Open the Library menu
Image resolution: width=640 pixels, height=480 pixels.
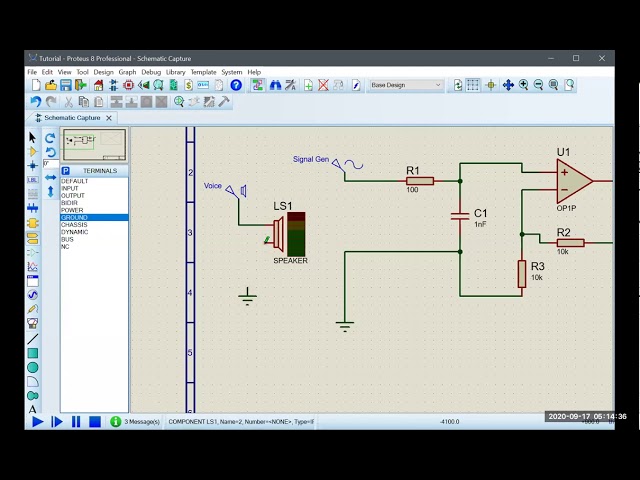pyautogui.click(x=176, y=72)
